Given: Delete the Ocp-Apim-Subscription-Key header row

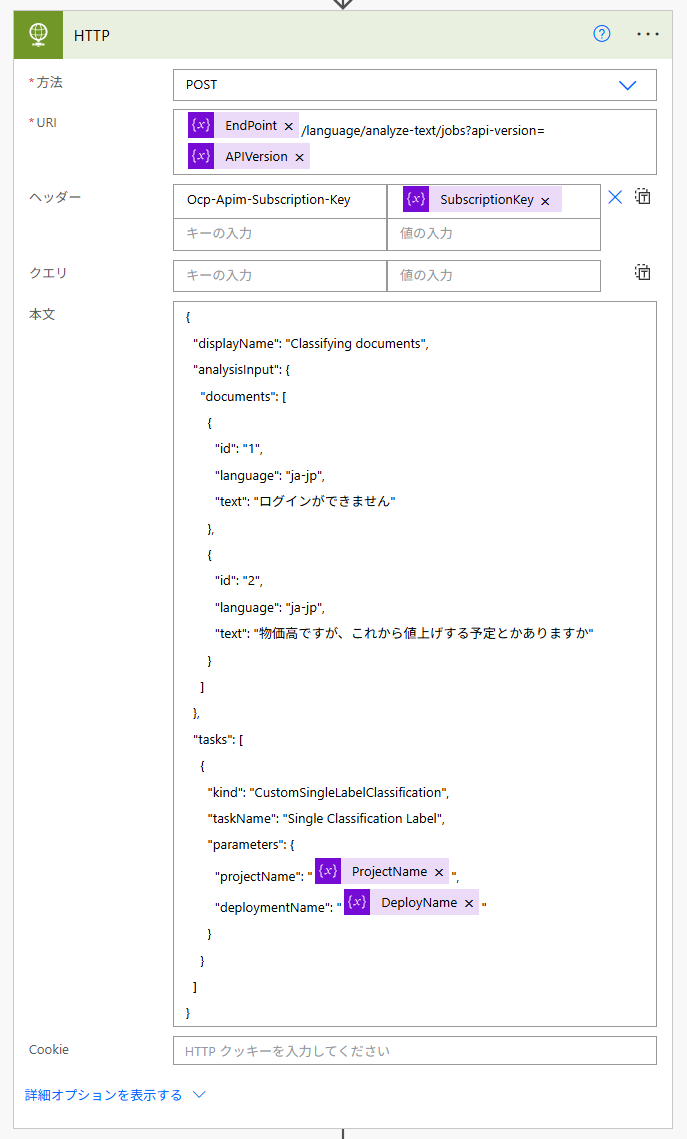Looking at the screenshot, I should (x=614, y=197).
